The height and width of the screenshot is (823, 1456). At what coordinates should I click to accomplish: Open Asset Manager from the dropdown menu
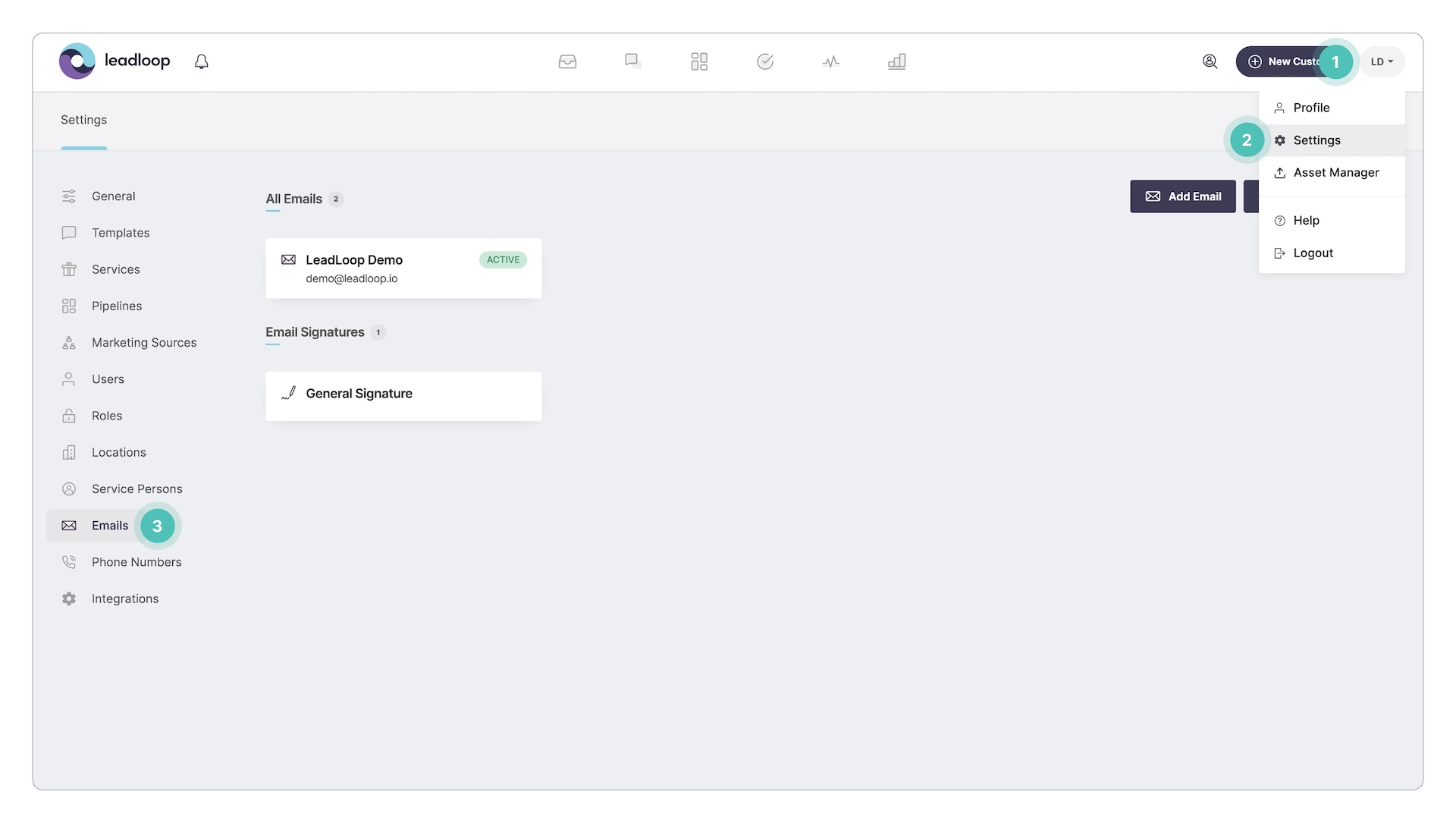pos(1336,172)
